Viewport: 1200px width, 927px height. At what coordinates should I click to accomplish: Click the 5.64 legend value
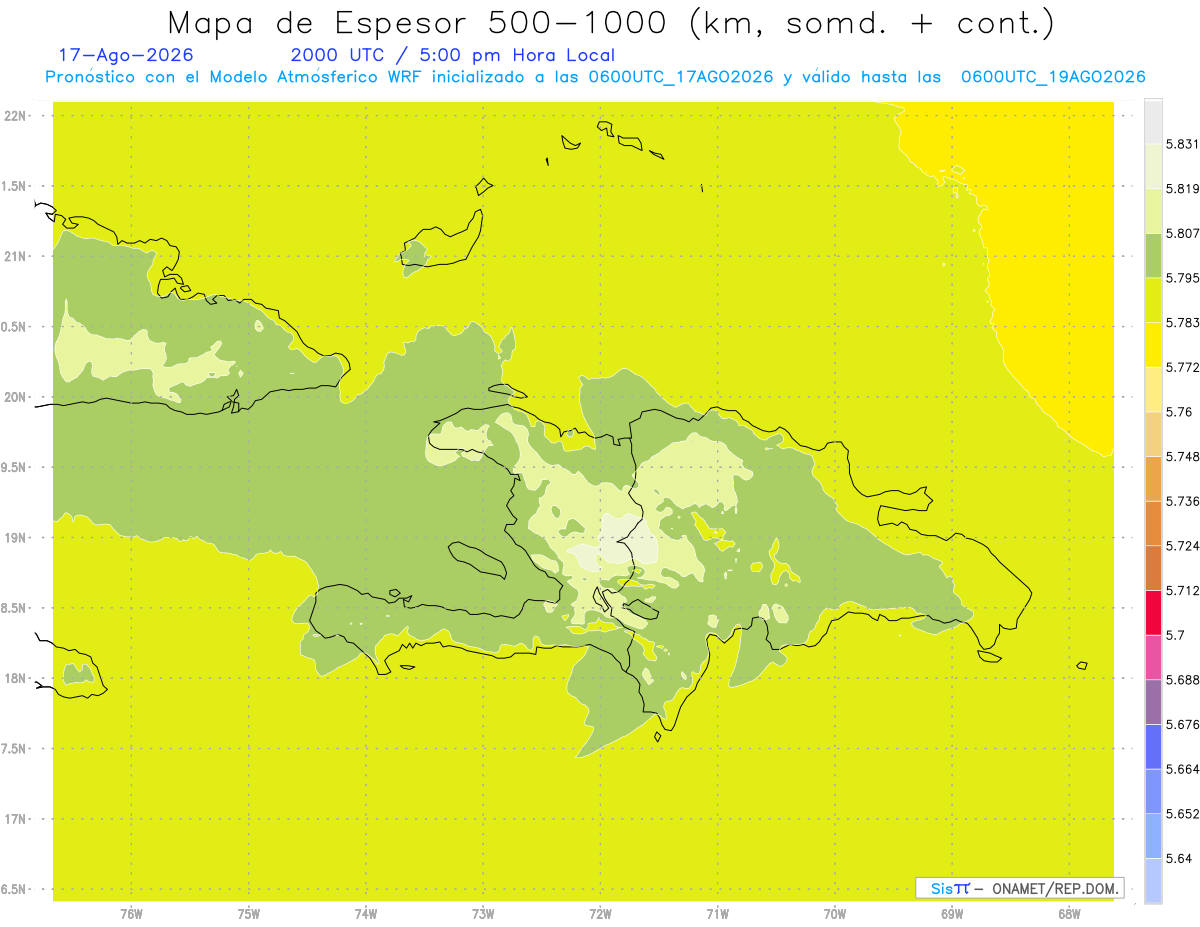pos(1179,858)
